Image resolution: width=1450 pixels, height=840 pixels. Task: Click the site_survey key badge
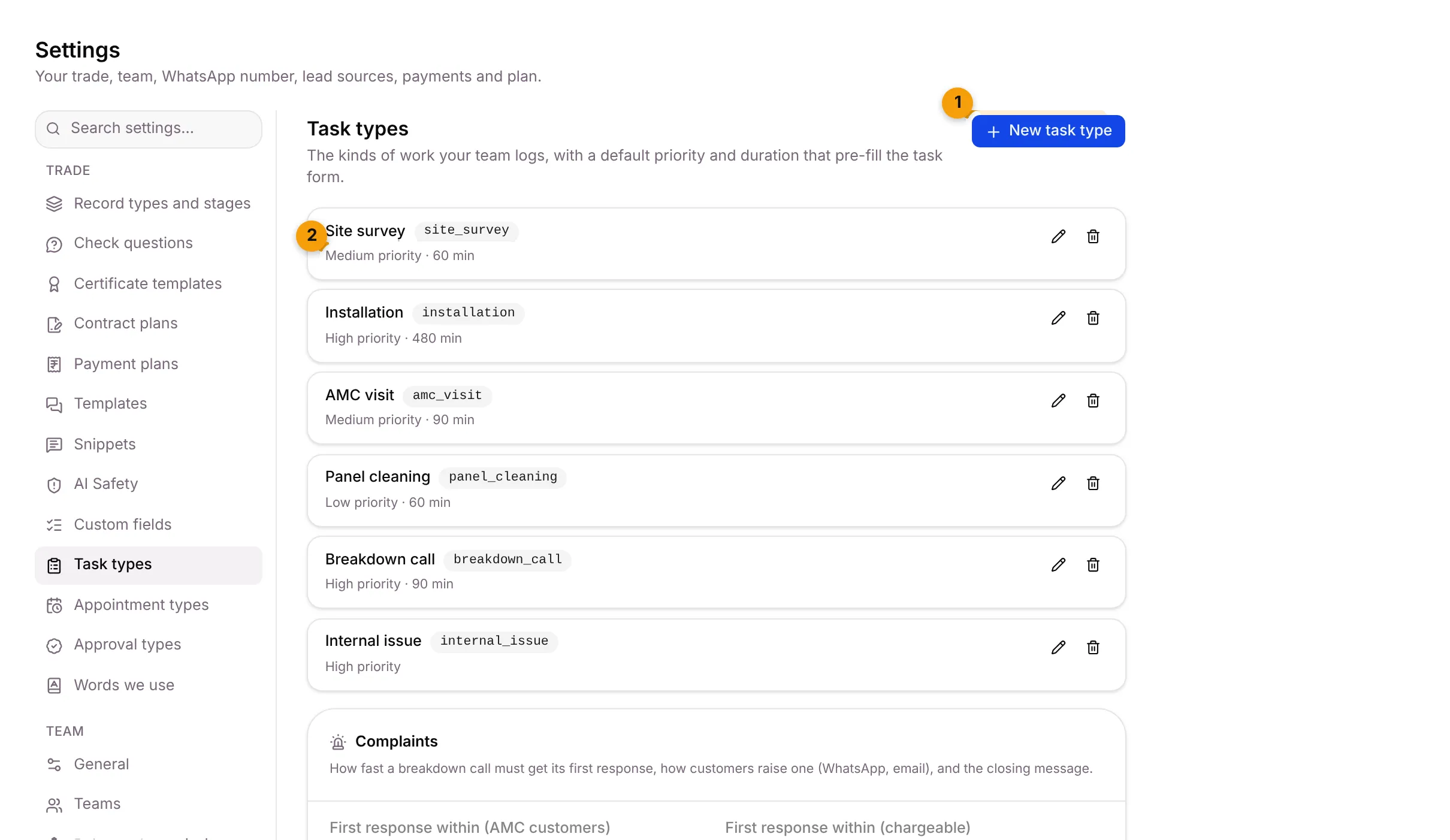click(466, 231)
